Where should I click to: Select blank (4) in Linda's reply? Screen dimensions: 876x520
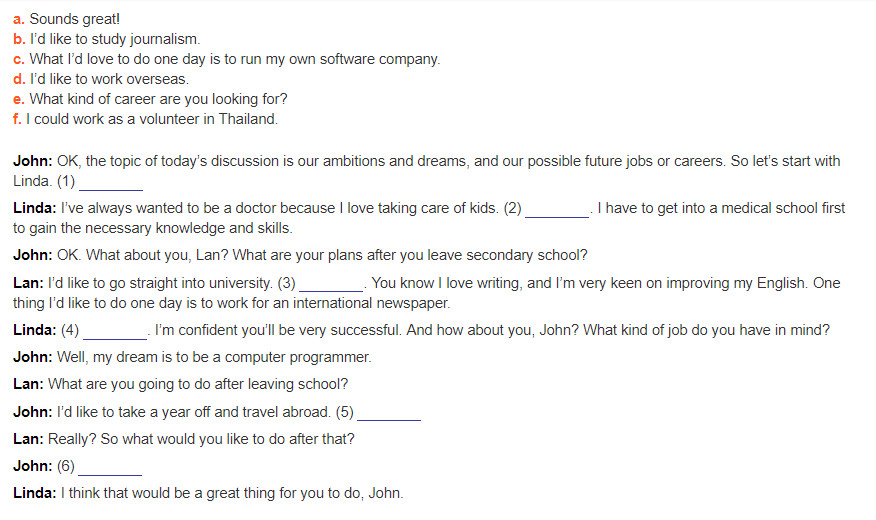pyautogui.click(x=115, y=332)
